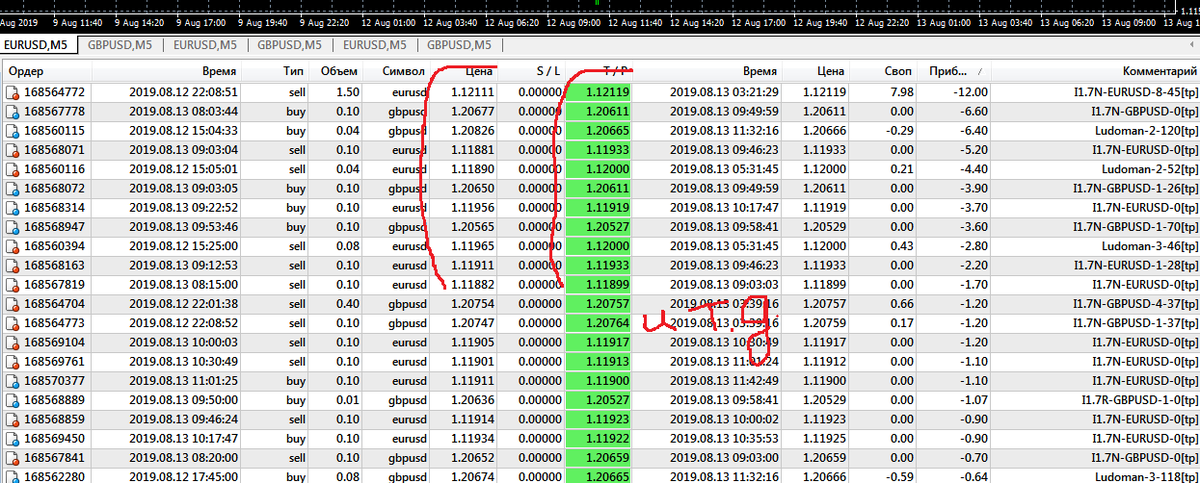
Task: Select comment Ludoman-3-46[tp]
Action: click(1152, 246)
